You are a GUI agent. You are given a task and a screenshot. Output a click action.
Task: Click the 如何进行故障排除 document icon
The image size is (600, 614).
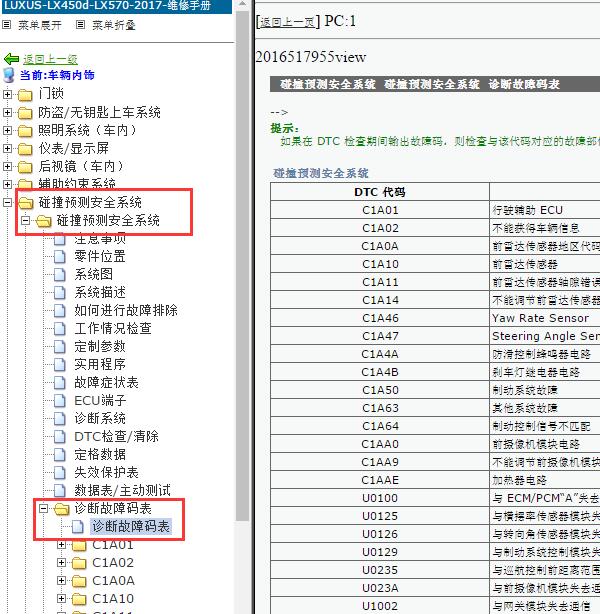(60, 311)
